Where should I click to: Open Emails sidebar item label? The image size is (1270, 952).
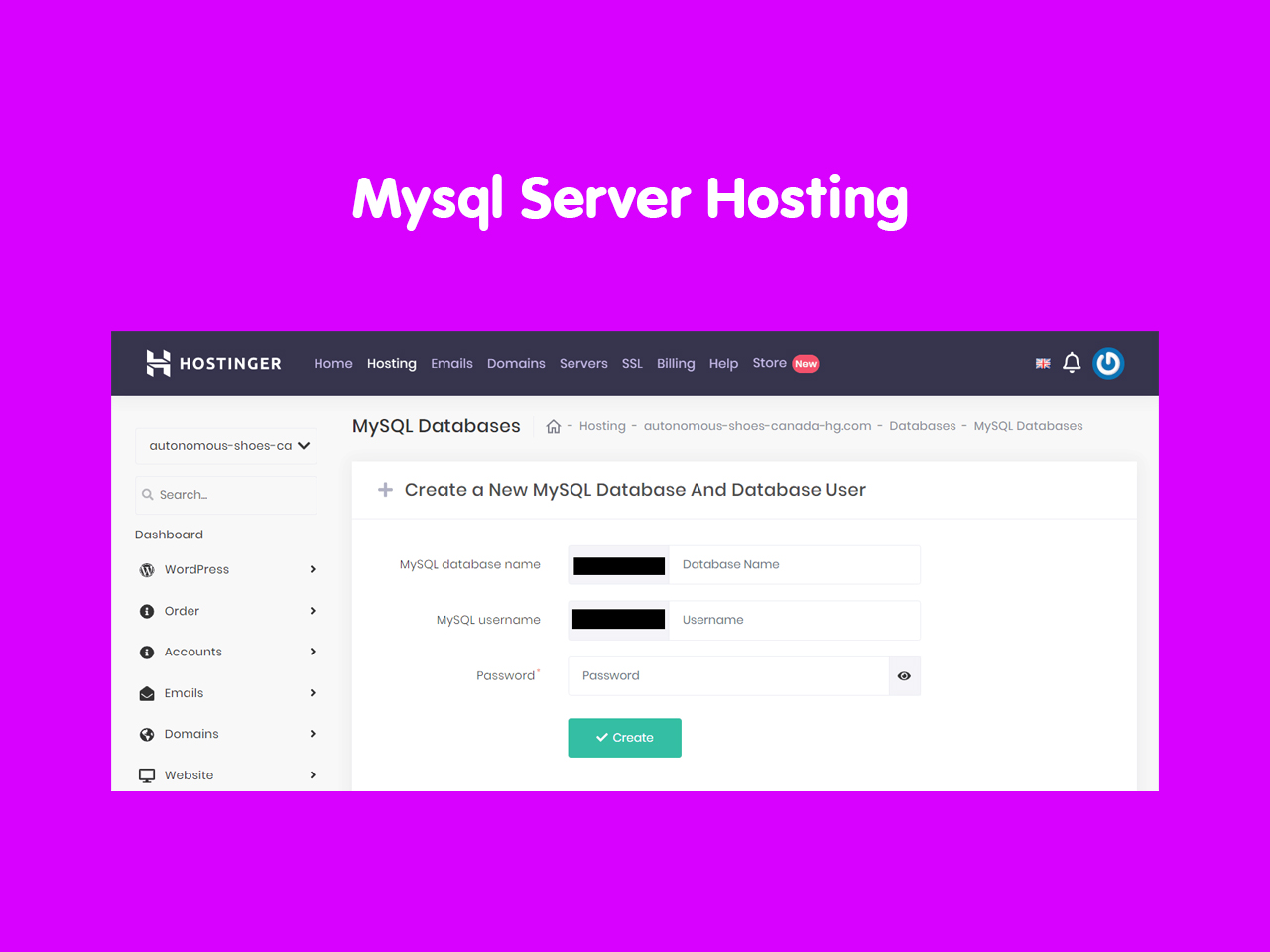[x=184, y=693]
